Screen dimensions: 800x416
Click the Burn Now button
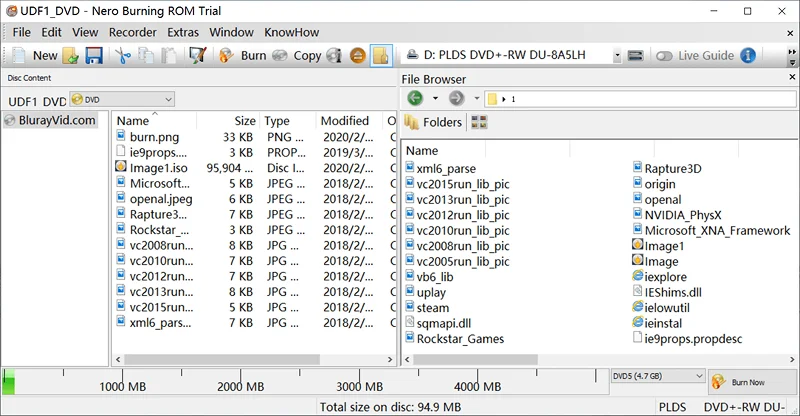(752, 382)
